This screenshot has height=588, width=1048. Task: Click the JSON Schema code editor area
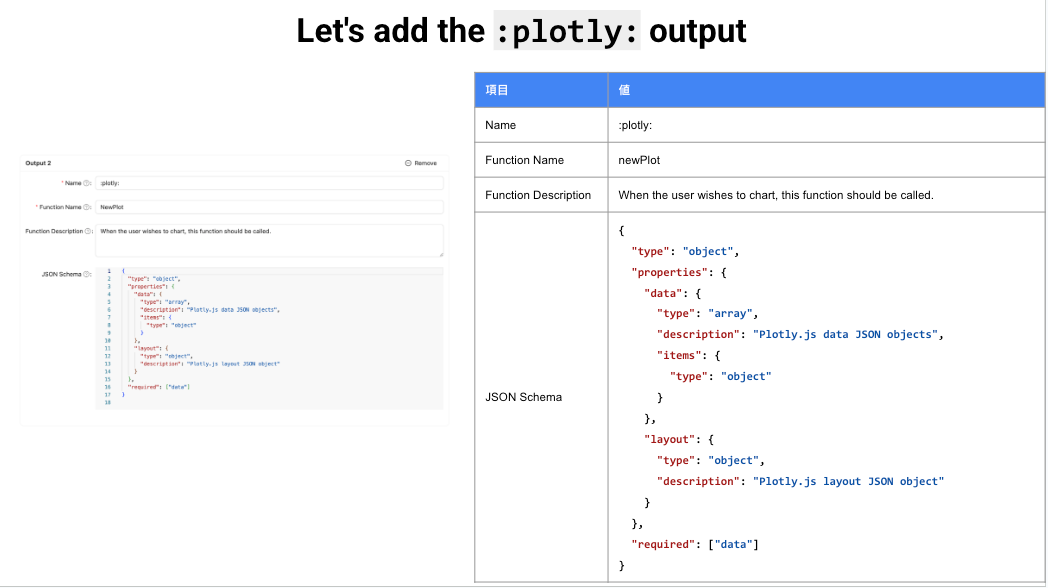point(269,338)
